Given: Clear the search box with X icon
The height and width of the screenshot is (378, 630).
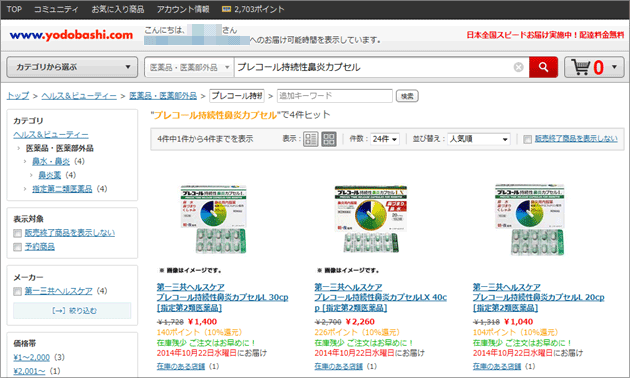Looking at the screenshot, I should click(x=519, y=67).
